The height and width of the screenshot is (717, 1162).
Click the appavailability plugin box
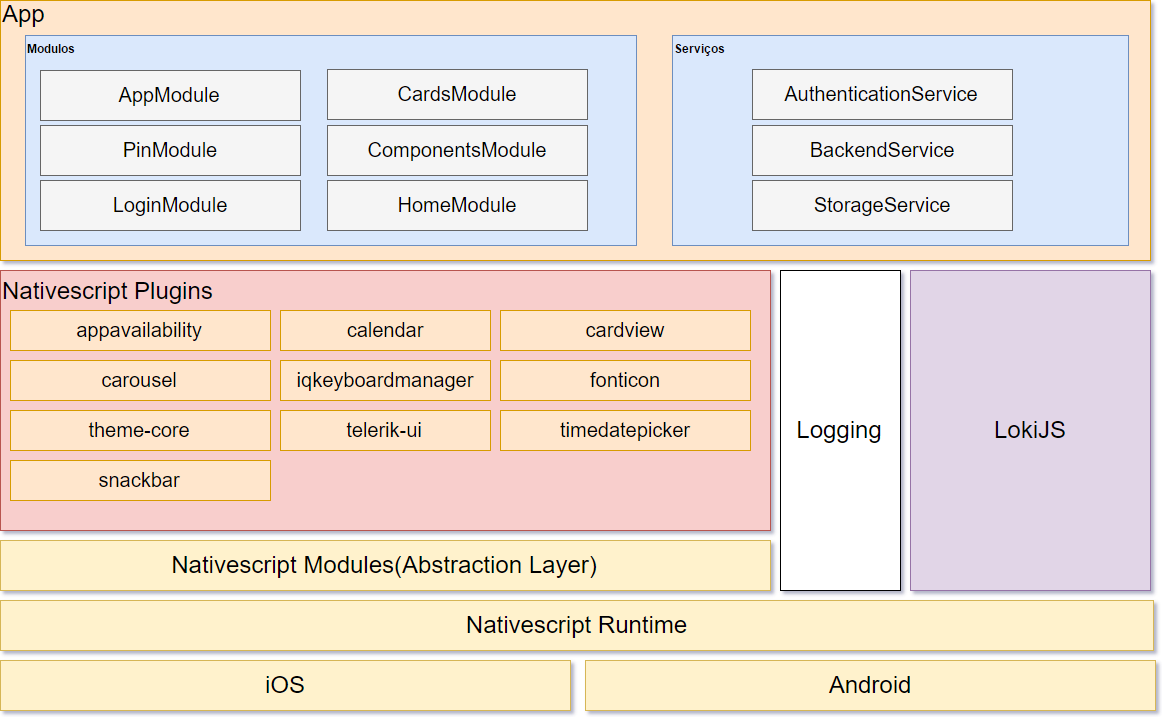tap(140, 330)
